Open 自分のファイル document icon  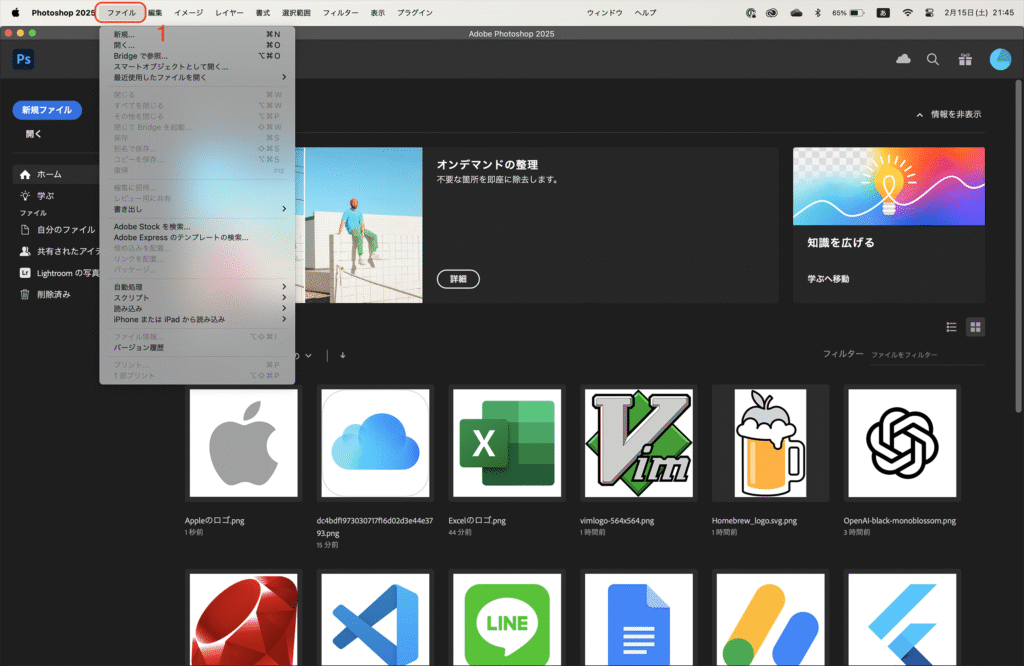[25, 230]
